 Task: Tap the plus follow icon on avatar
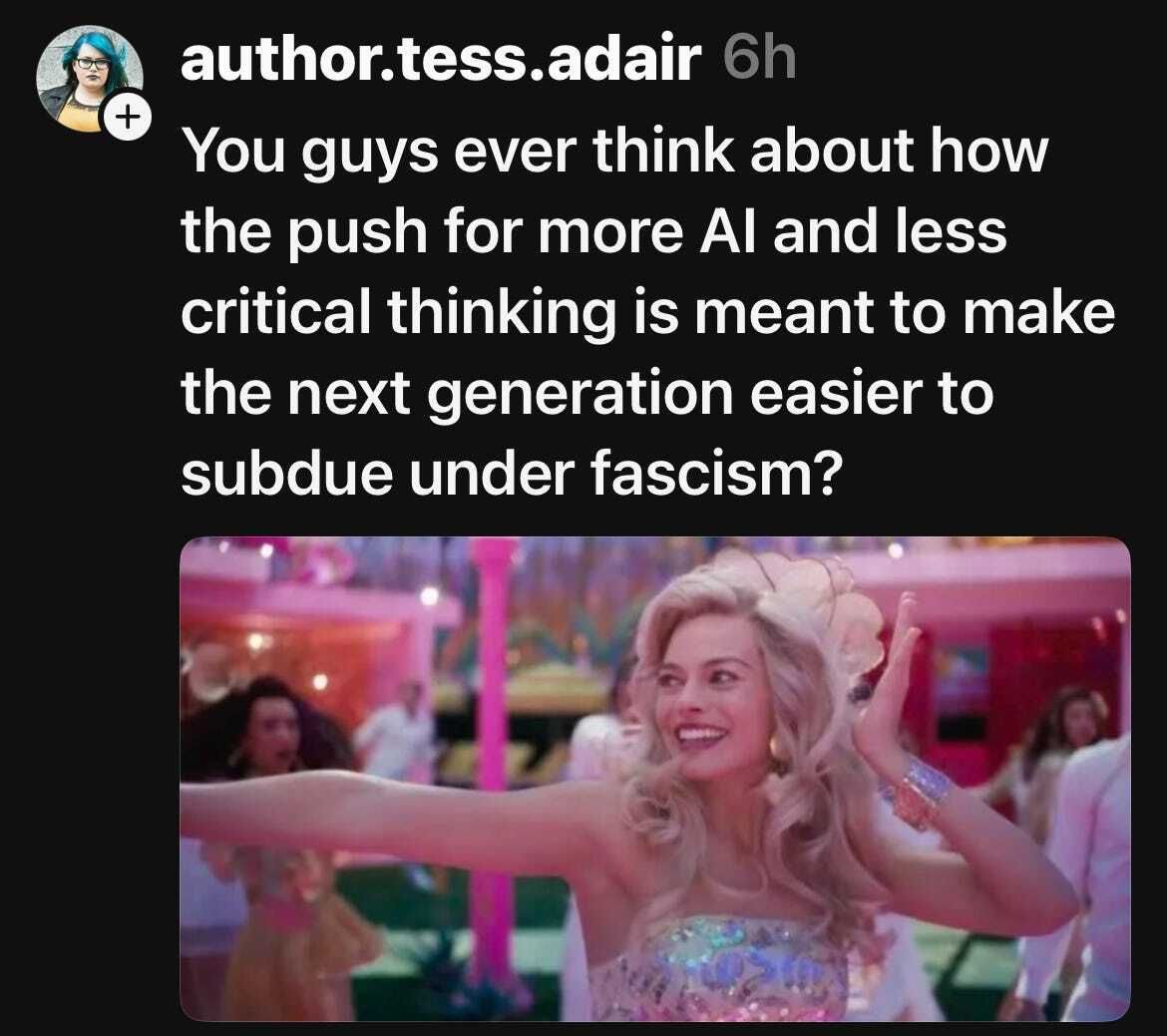[x=128, y=117]
